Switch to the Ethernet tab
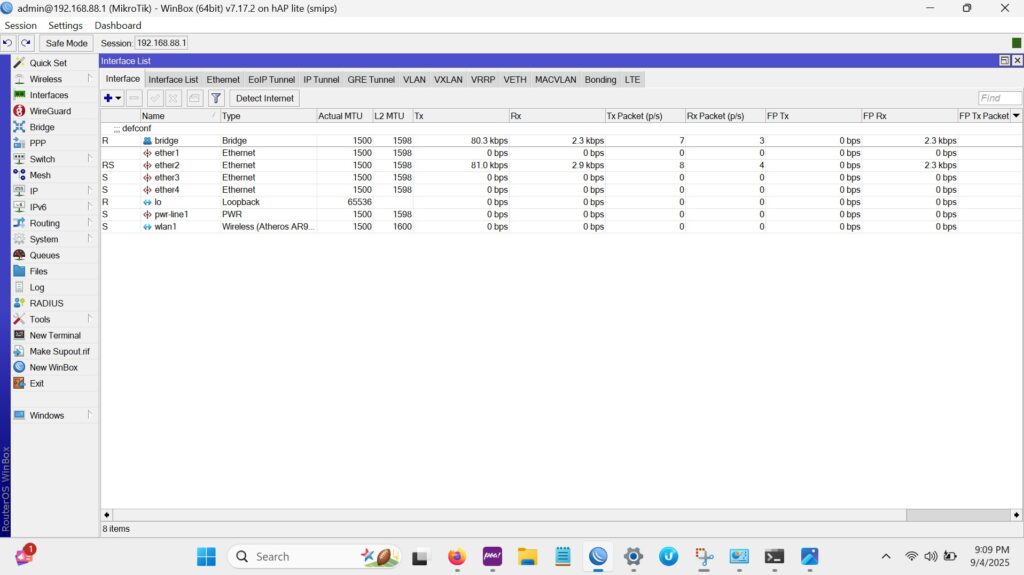 pyautogui.click(x=223, y=80)
